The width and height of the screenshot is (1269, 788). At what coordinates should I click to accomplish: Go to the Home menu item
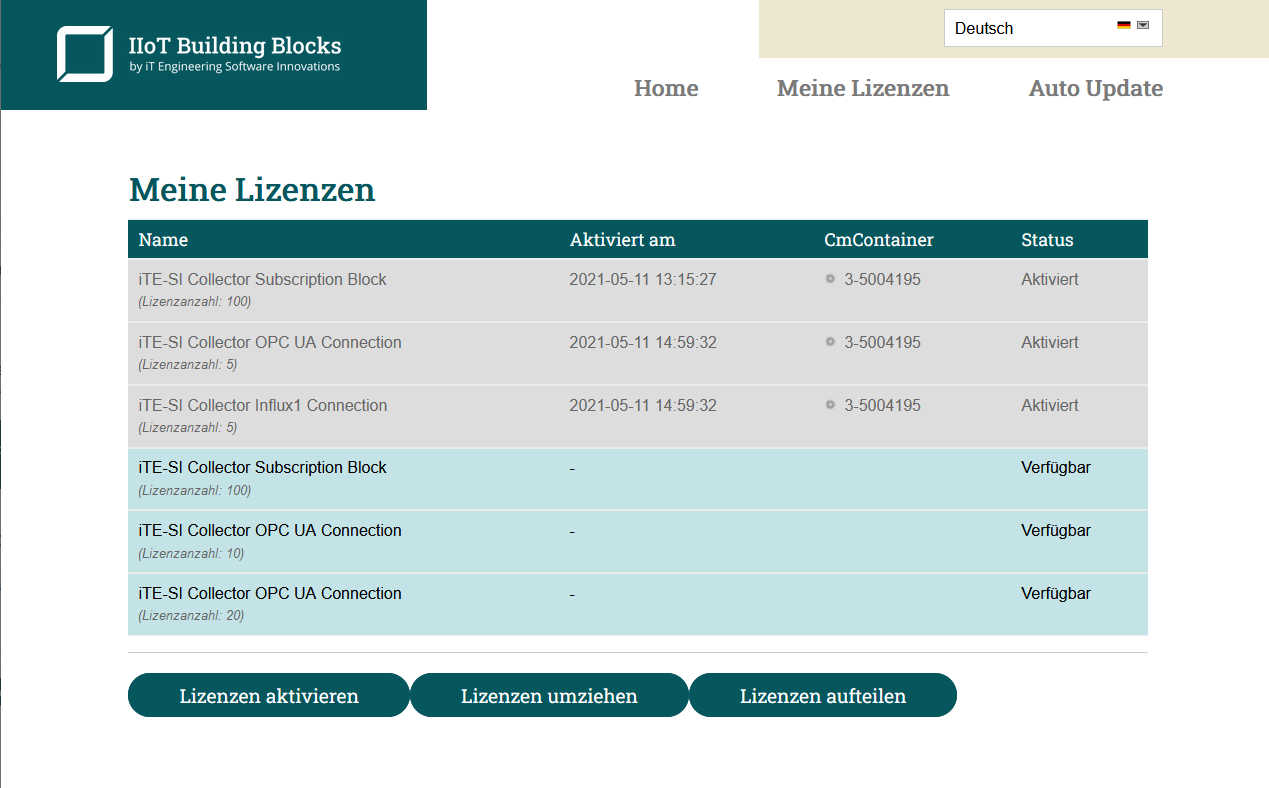666,88
